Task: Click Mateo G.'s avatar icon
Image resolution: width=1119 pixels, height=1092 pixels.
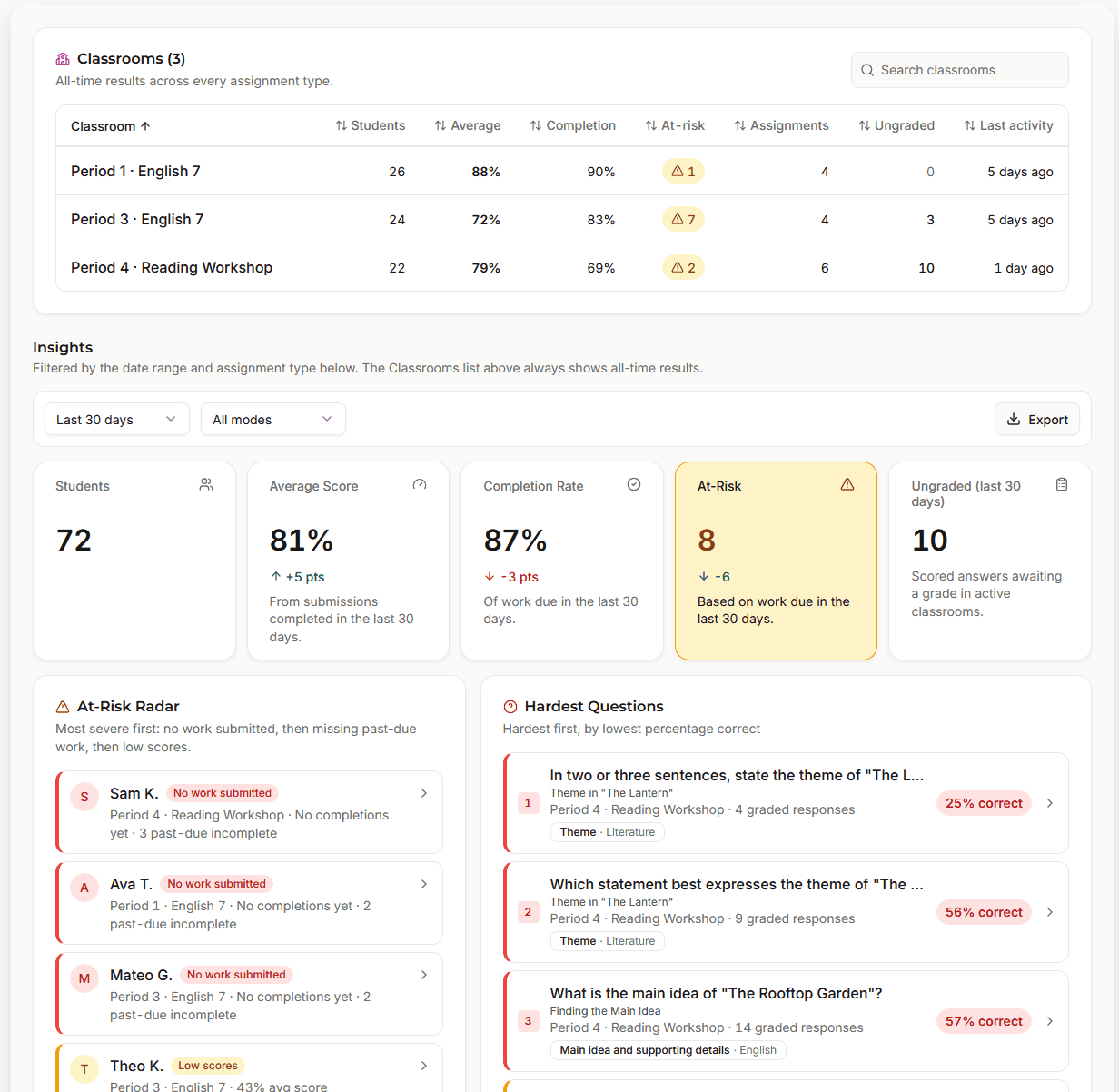Action: (84, 978)
